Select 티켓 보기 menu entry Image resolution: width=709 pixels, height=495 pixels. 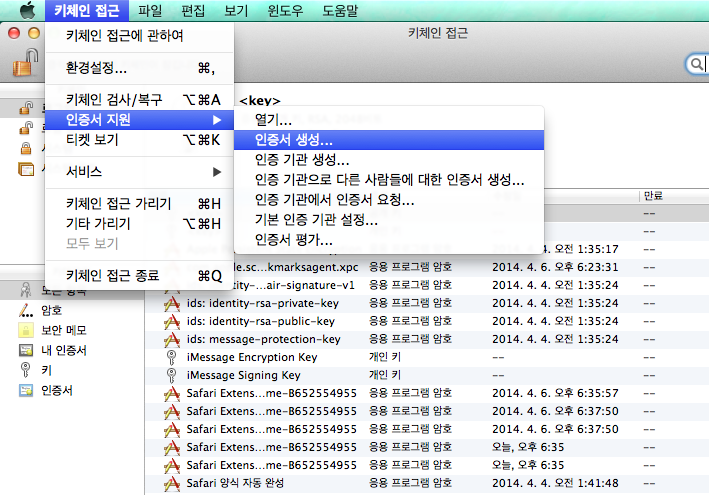pos(139,140)
